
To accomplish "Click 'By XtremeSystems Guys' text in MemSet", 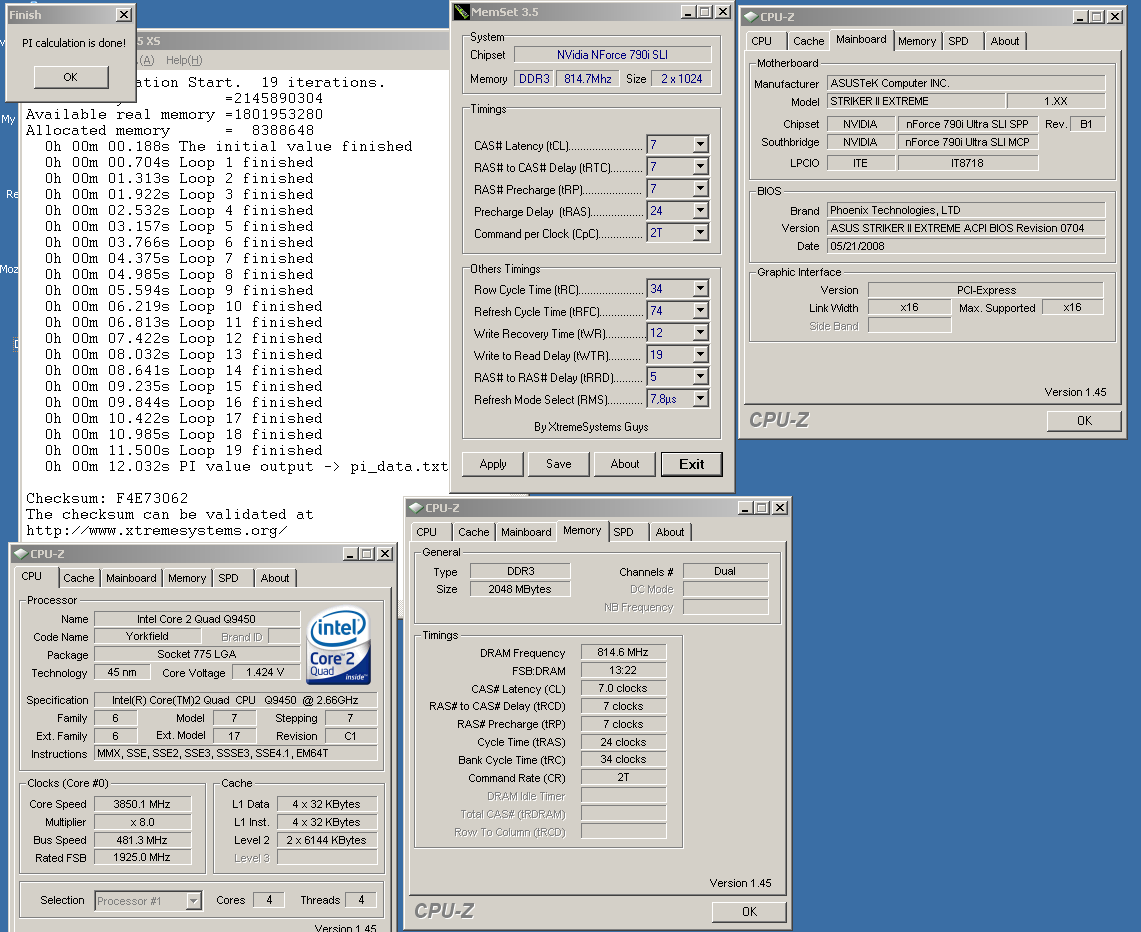I will (591, 427).
